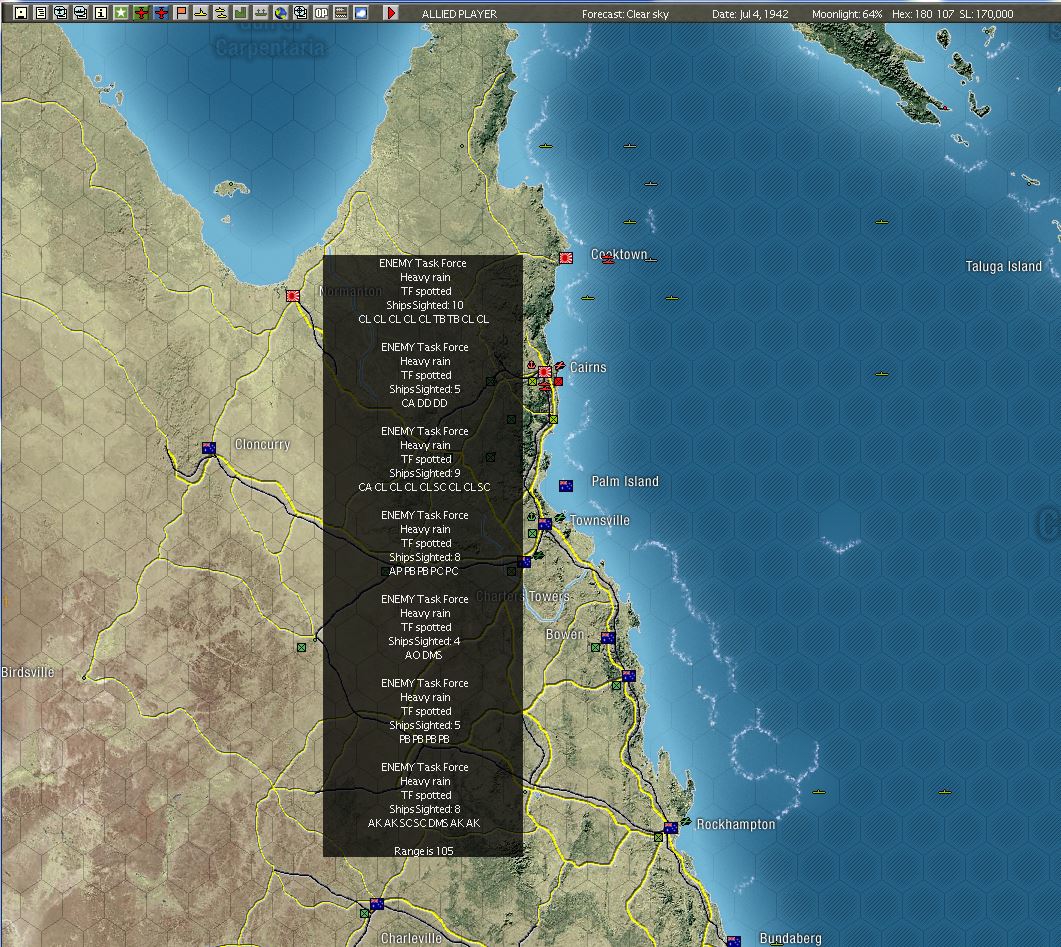Click the Charleville map label
The height and width of the screenshot is (947, 1061).
pyautogui.click(x=411, y=938)
